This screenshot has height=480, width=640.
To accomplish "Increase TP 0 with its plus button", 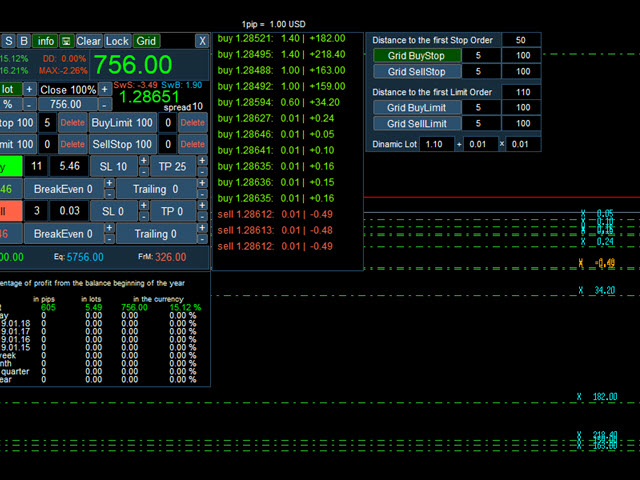I will tap(202, 205).
